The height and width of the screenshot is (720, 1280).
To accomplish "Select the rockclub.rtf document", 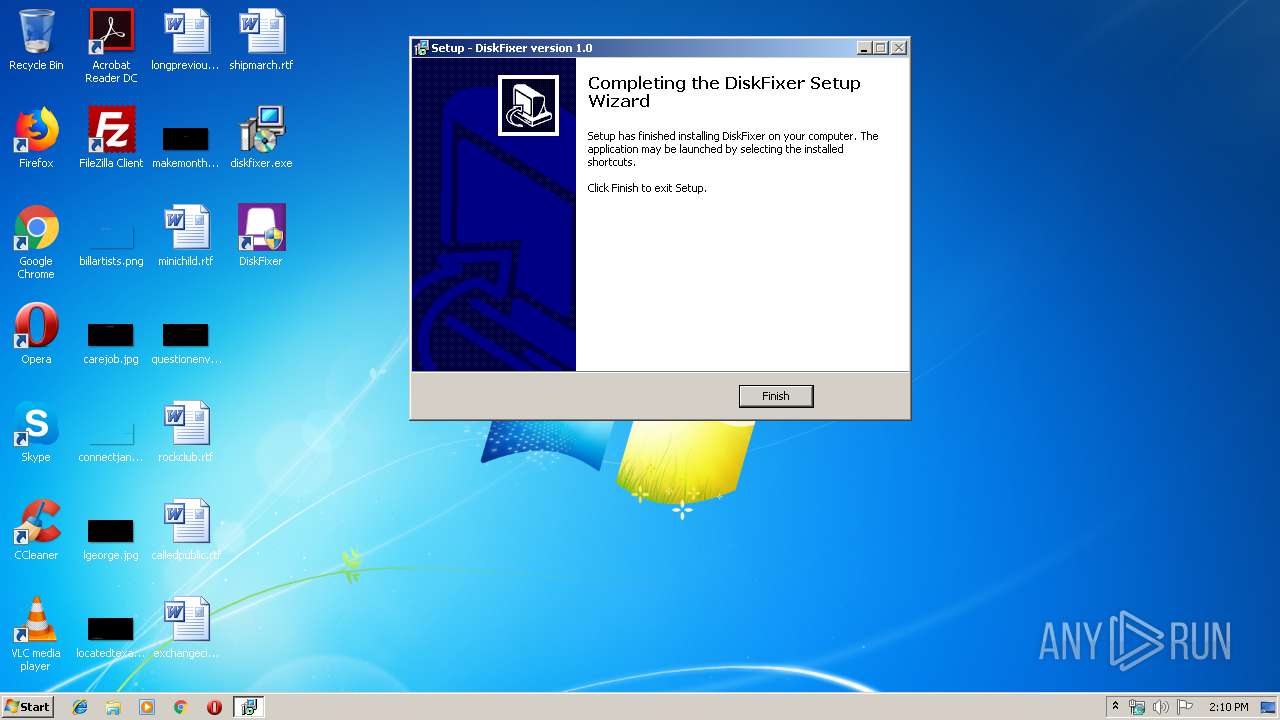I will (186, 432).
